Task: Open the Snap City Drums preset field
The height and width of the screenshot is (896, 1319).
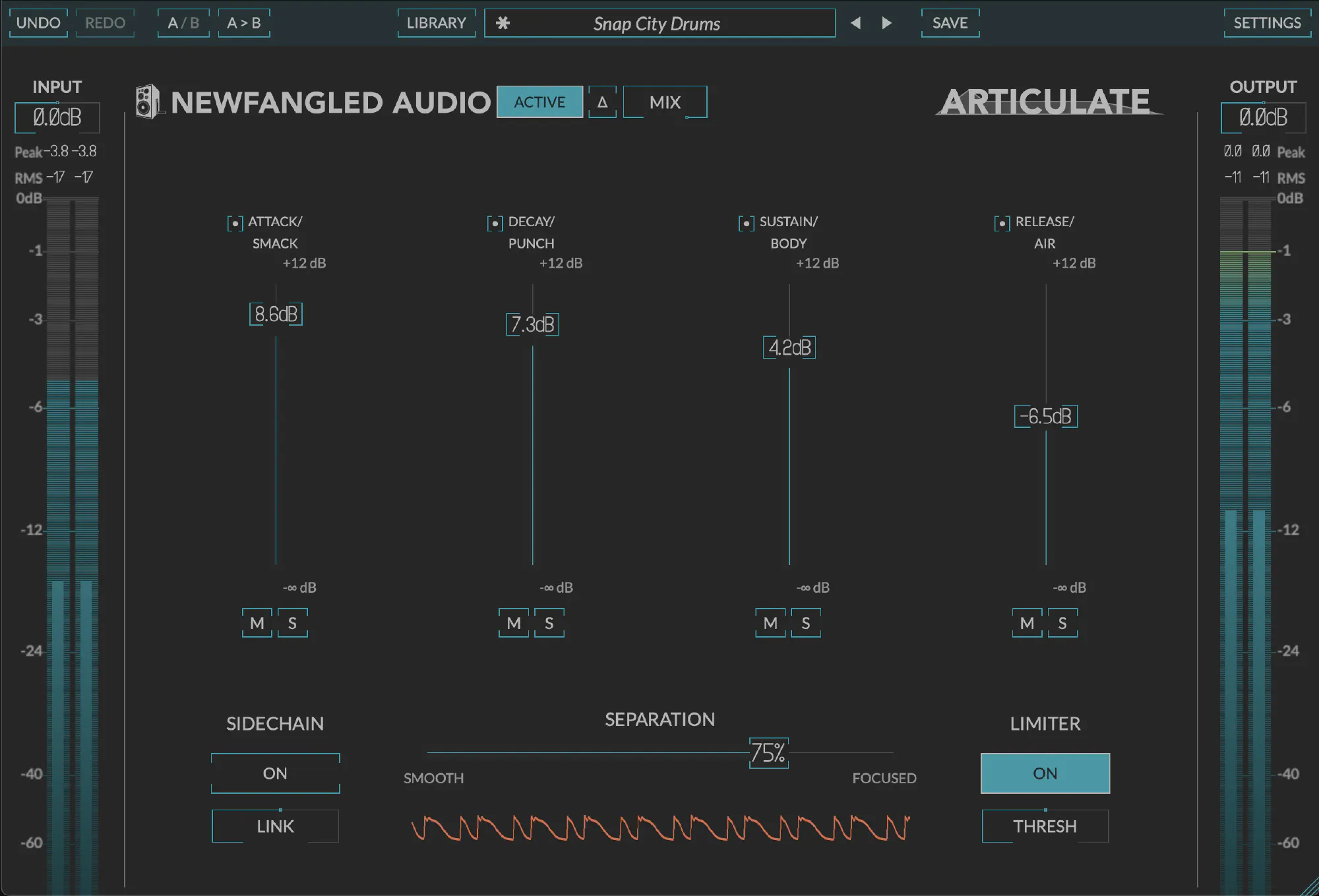Action: pos(659,23)
